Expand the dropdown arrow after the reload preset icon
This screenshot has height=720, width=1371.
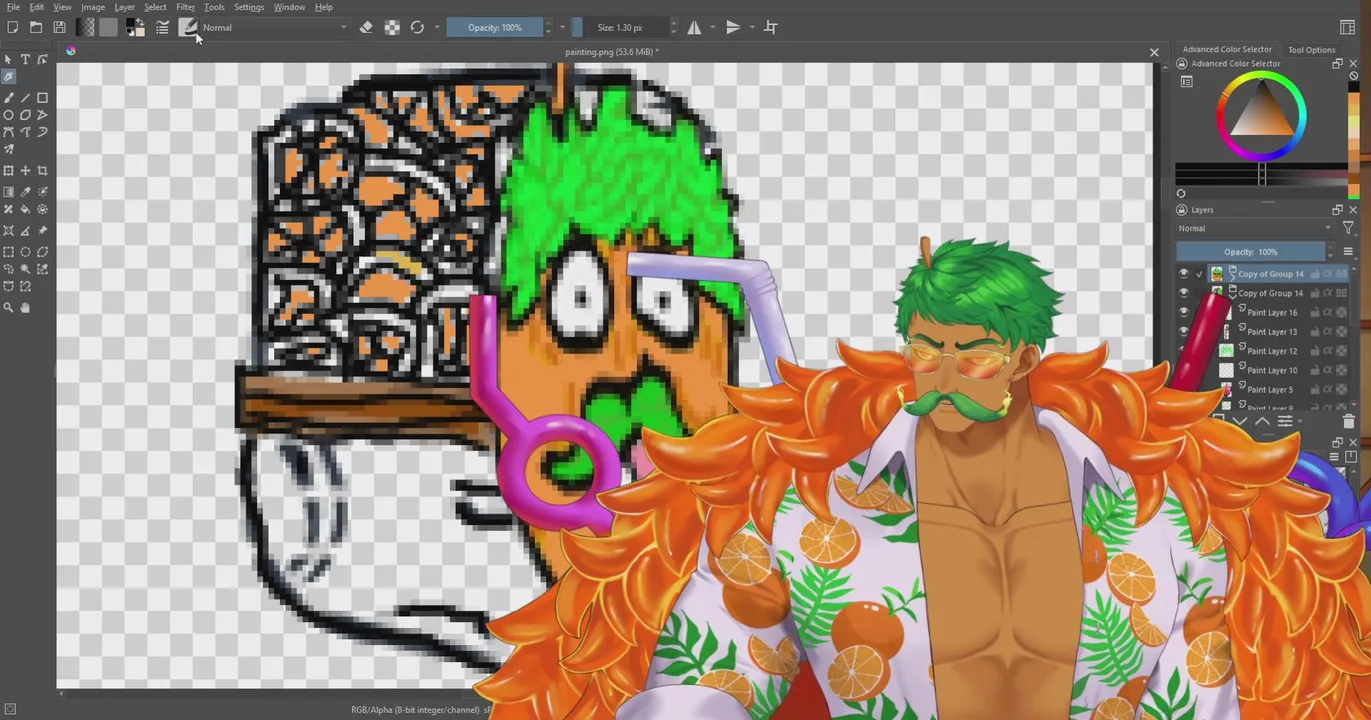coord(437,28)
